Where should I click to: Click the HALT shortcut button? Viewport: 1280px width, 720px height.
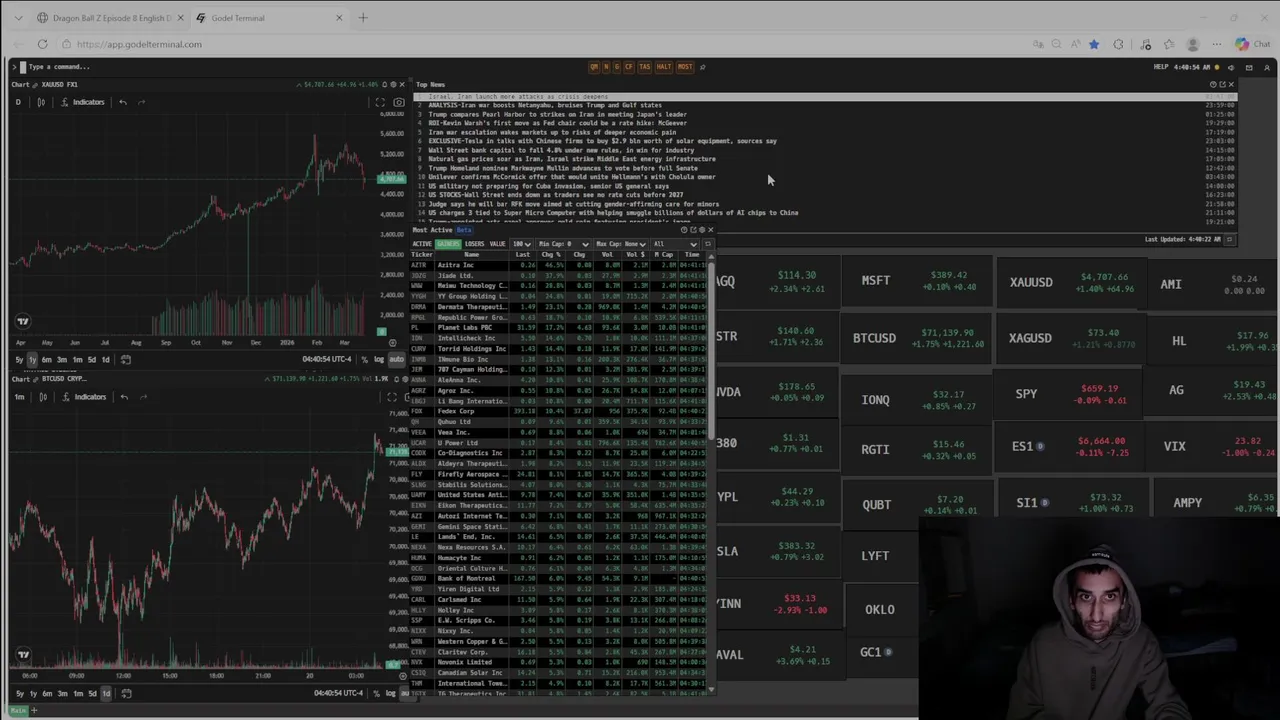click(664, 67)
